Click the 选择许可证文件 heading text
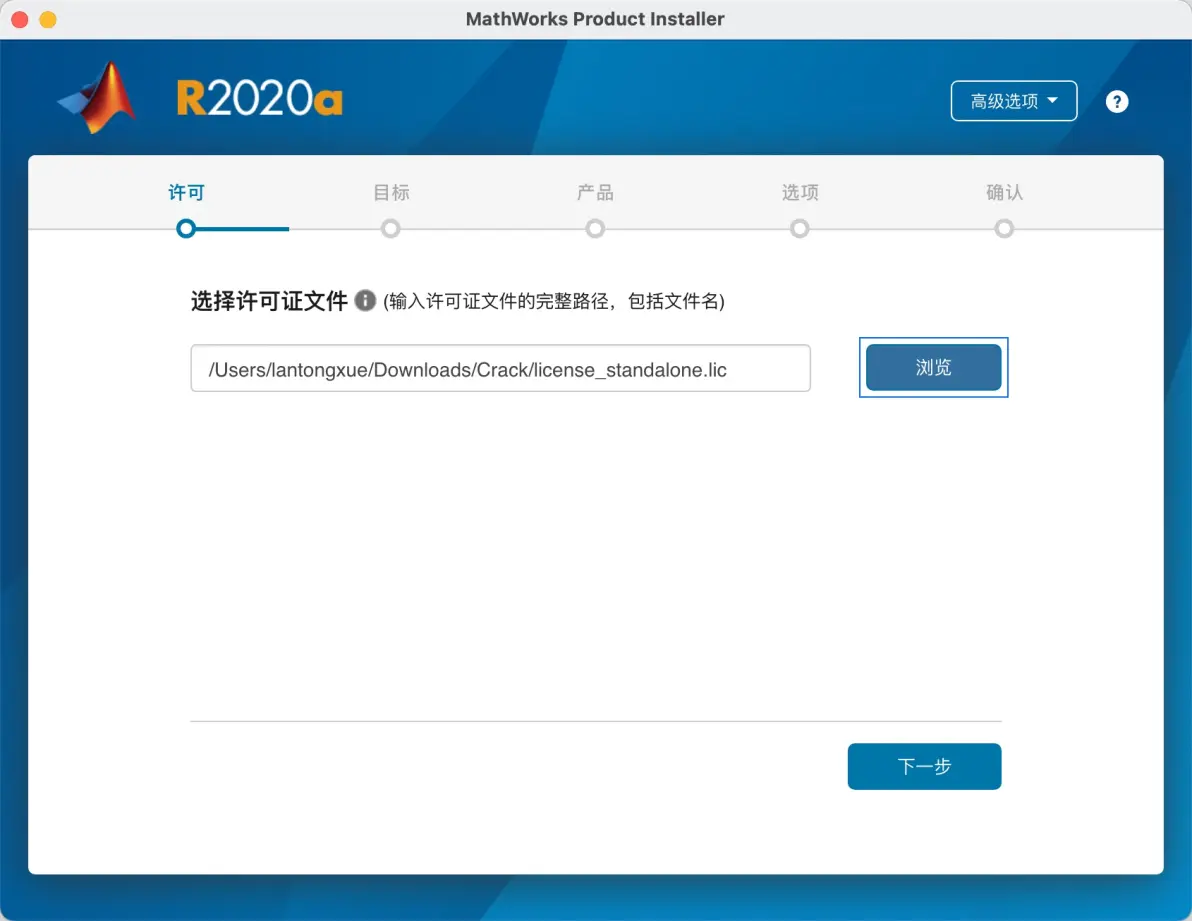 pyautogui.click(x=269, y=301)
